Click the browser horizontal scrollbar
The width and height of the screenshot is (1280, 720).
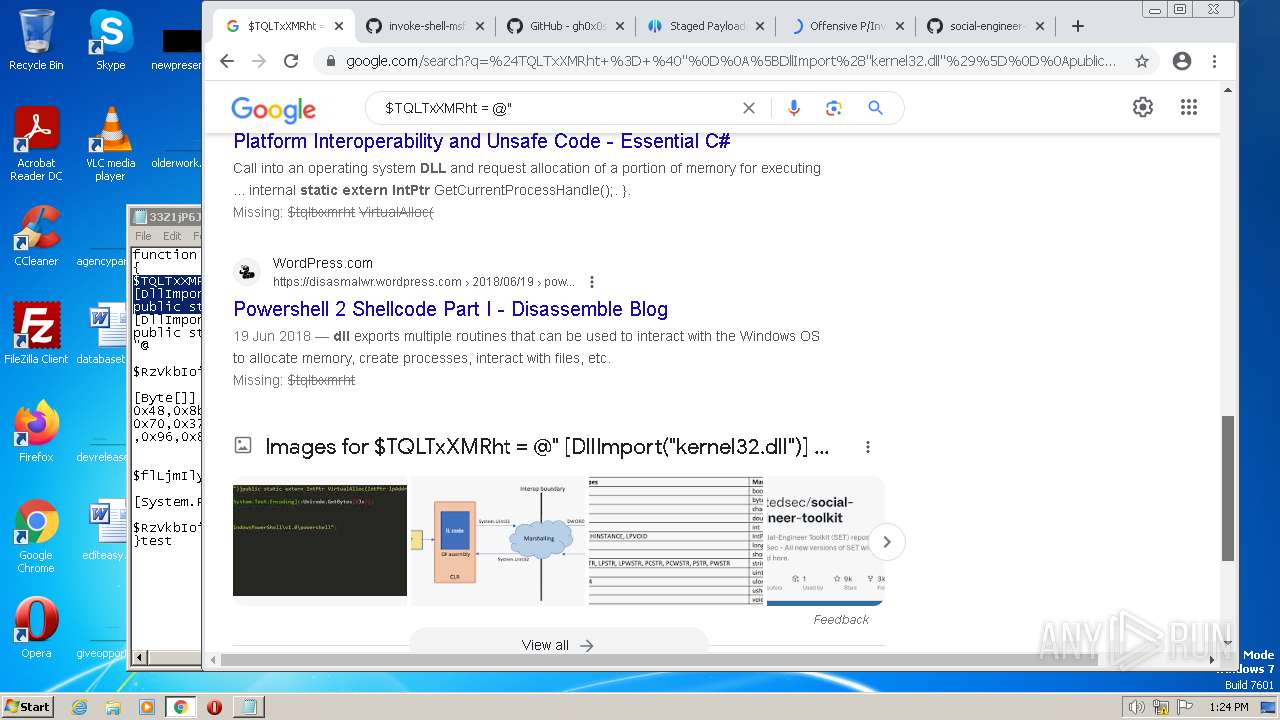659,660
